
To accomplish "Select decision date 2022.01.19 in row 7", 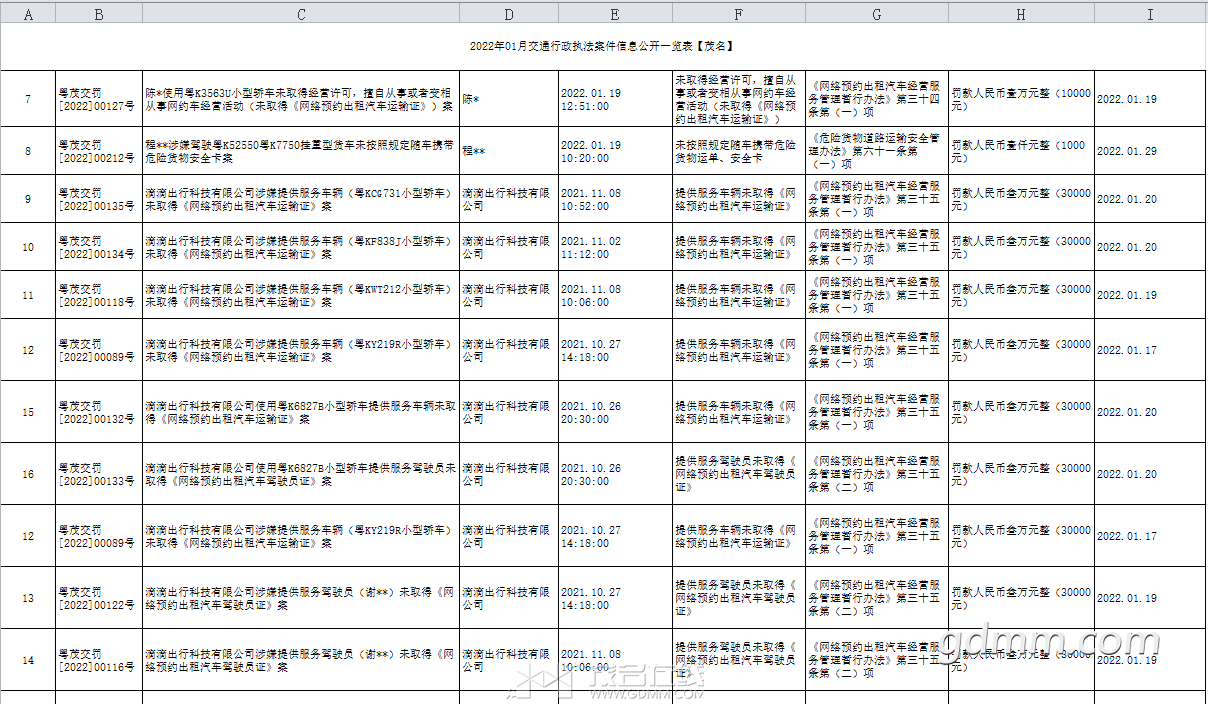I will 1151,99.
